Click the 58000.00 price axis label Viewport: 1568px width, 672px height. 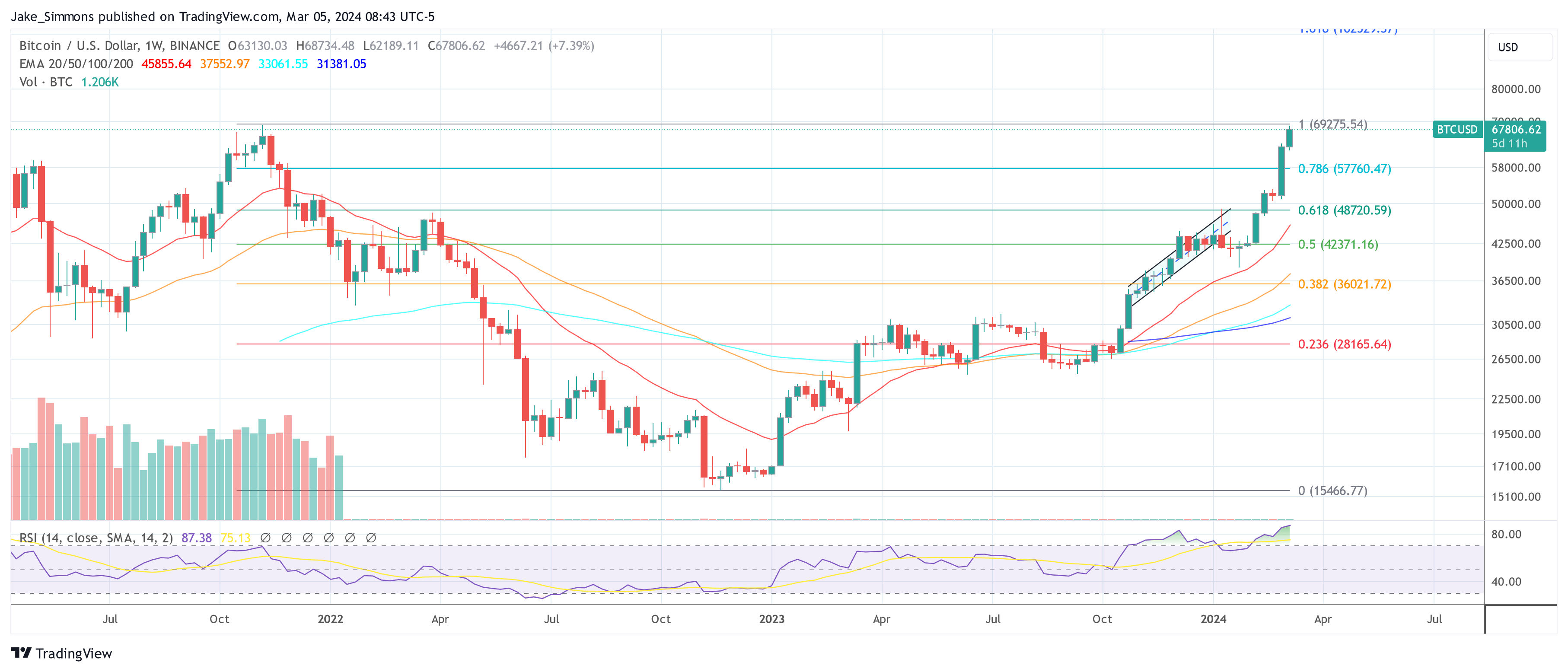[x=1516, y=168]
